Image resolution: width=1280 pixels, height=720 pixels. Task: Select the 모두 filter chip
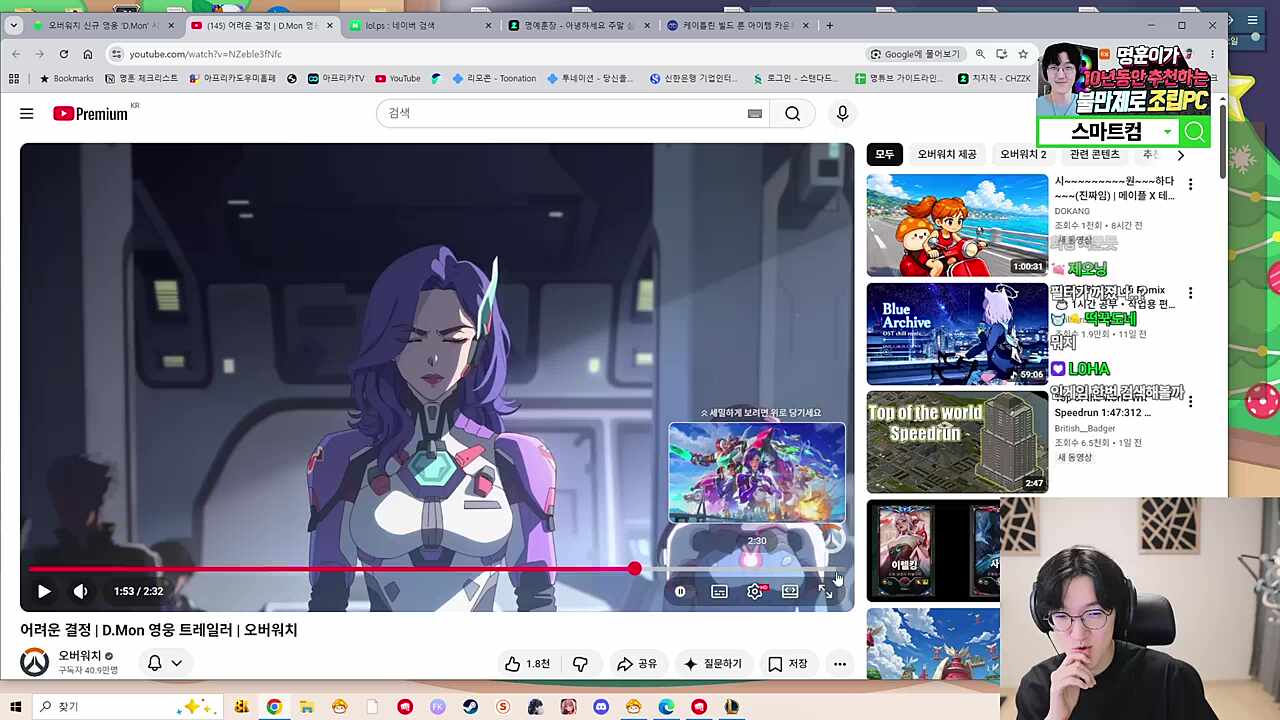click(x=885, y=154)
